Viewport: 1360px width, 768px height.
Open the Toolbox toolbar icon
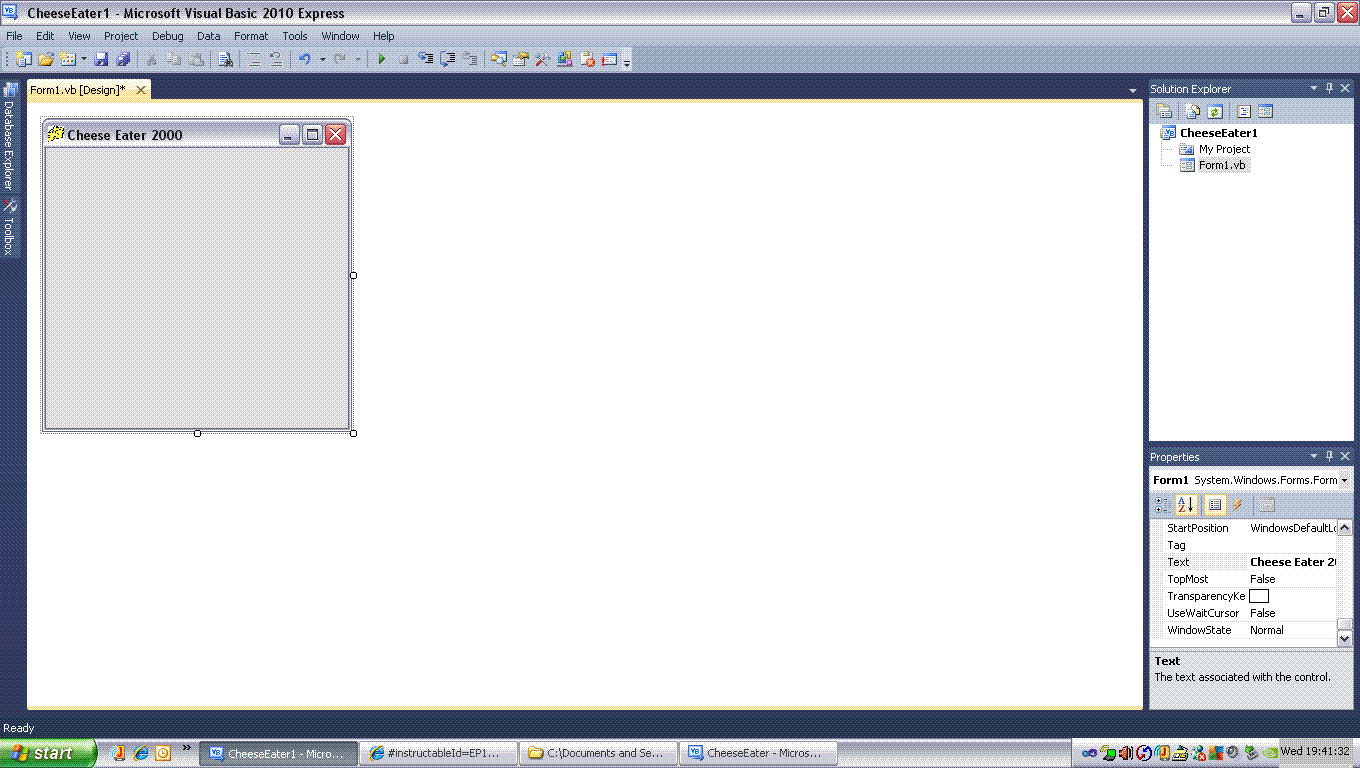click(543, 60)
